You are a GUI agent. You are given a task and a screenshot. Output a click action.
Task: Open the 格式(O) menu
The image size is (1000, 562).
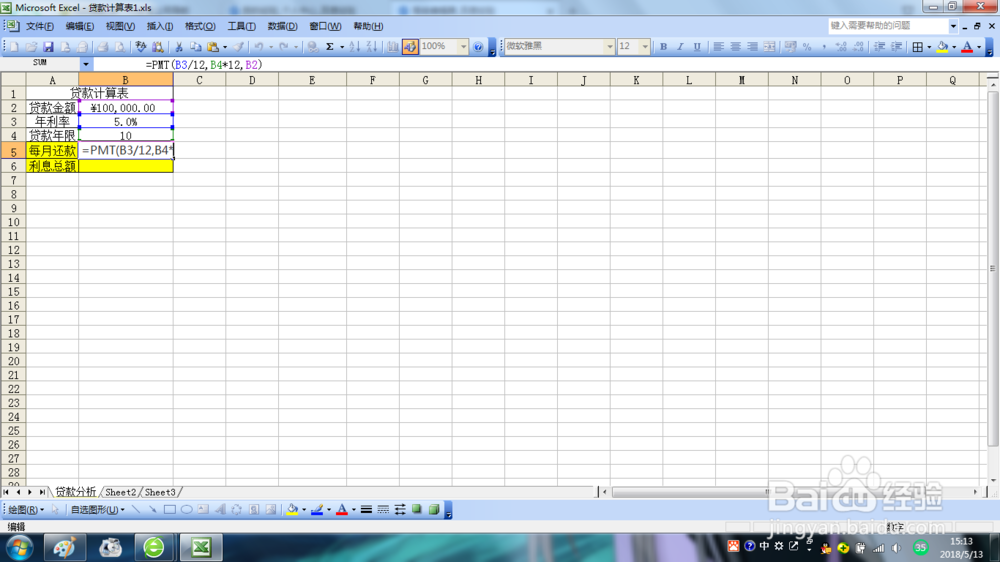coord(200,26)
